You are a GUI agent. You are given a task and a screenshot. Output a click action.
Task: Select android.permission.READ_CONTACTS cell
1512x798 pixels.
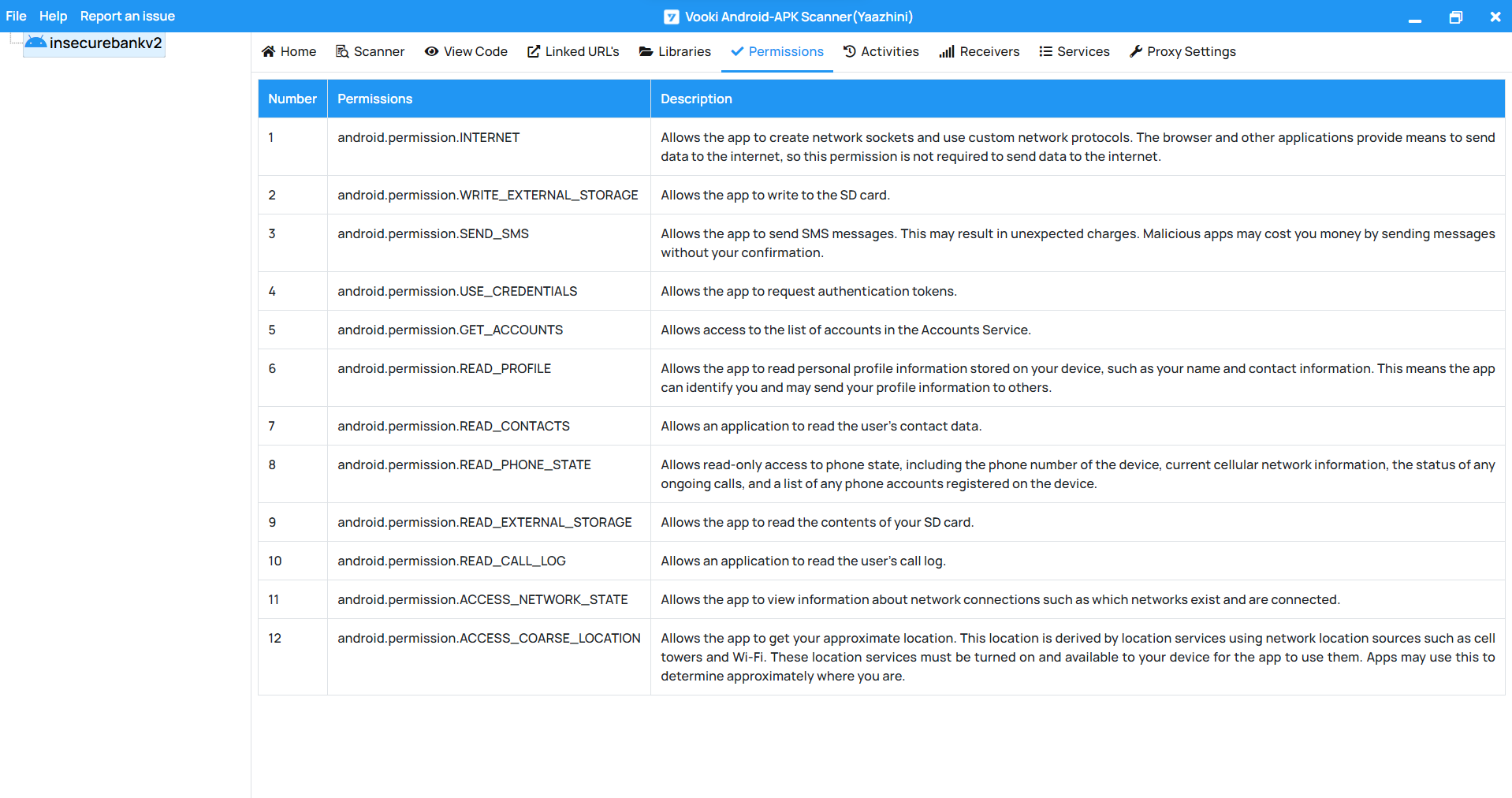click(489, 426)
